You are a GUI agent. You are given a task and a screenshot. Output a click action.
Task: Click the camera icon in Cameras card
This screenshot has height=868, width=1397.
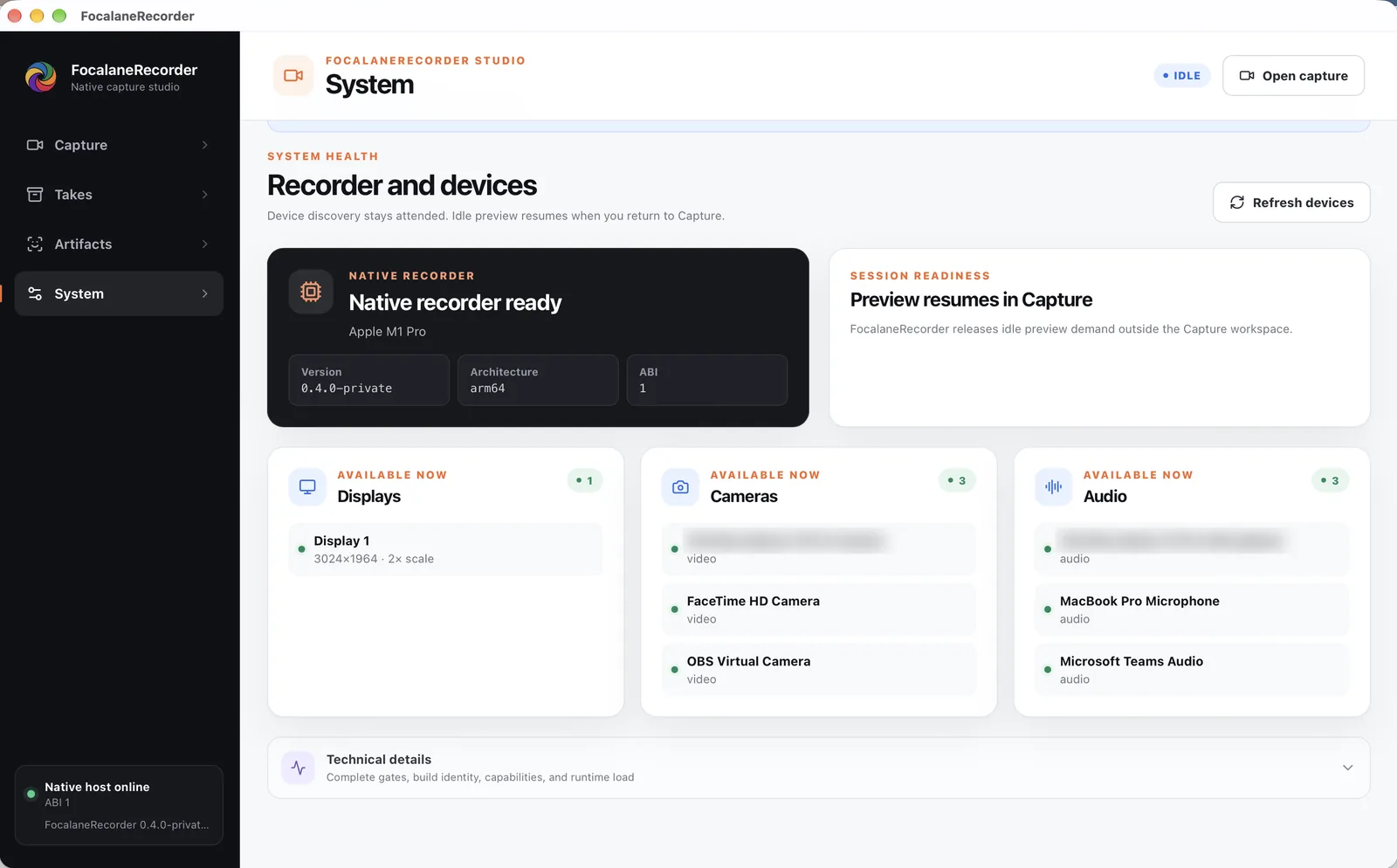click(x=680, y=487)
